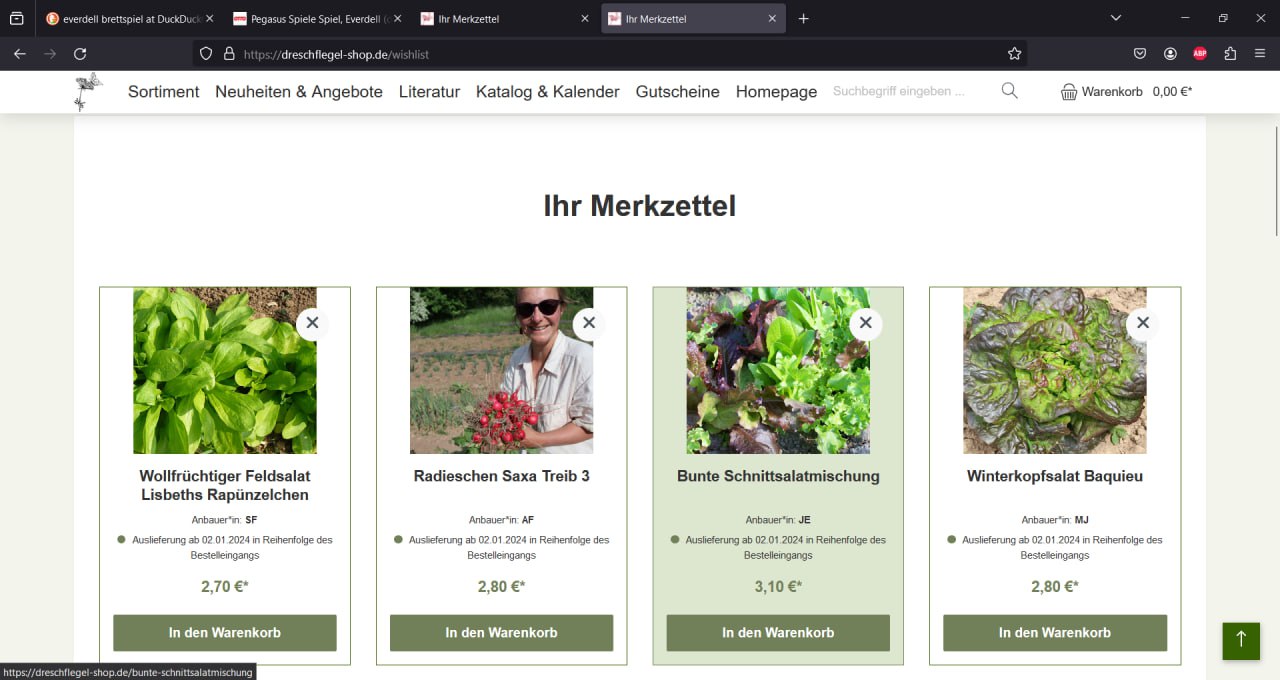Open the Warenkorb basket icon
Viewport: 1280px width, 680px height.
click(1069, 92)
